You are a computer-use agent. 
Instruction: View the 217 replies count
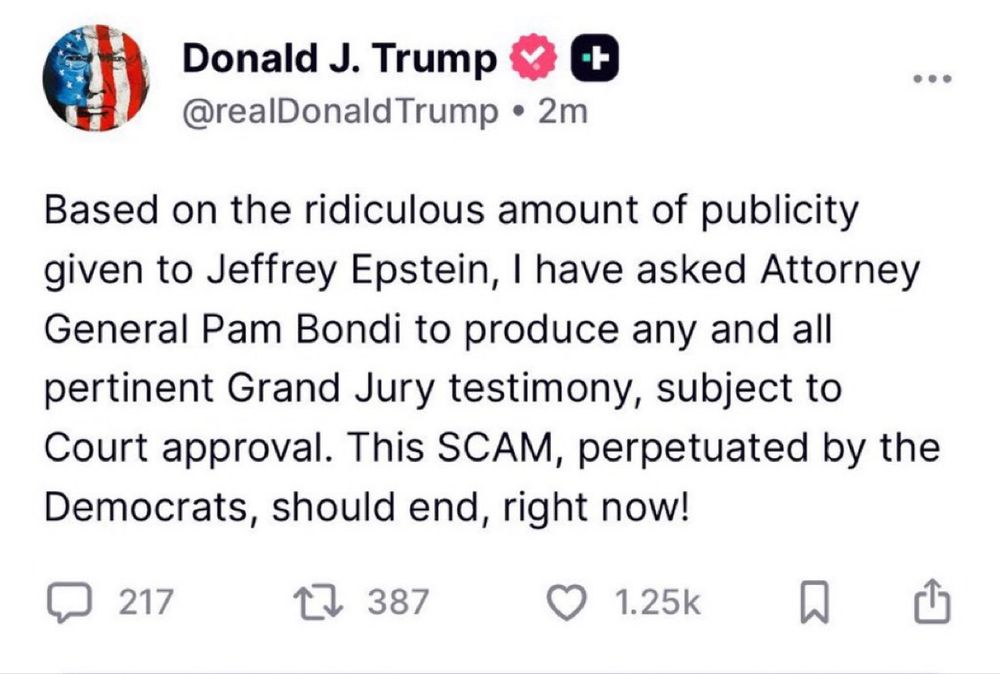[x=146, y=602]
